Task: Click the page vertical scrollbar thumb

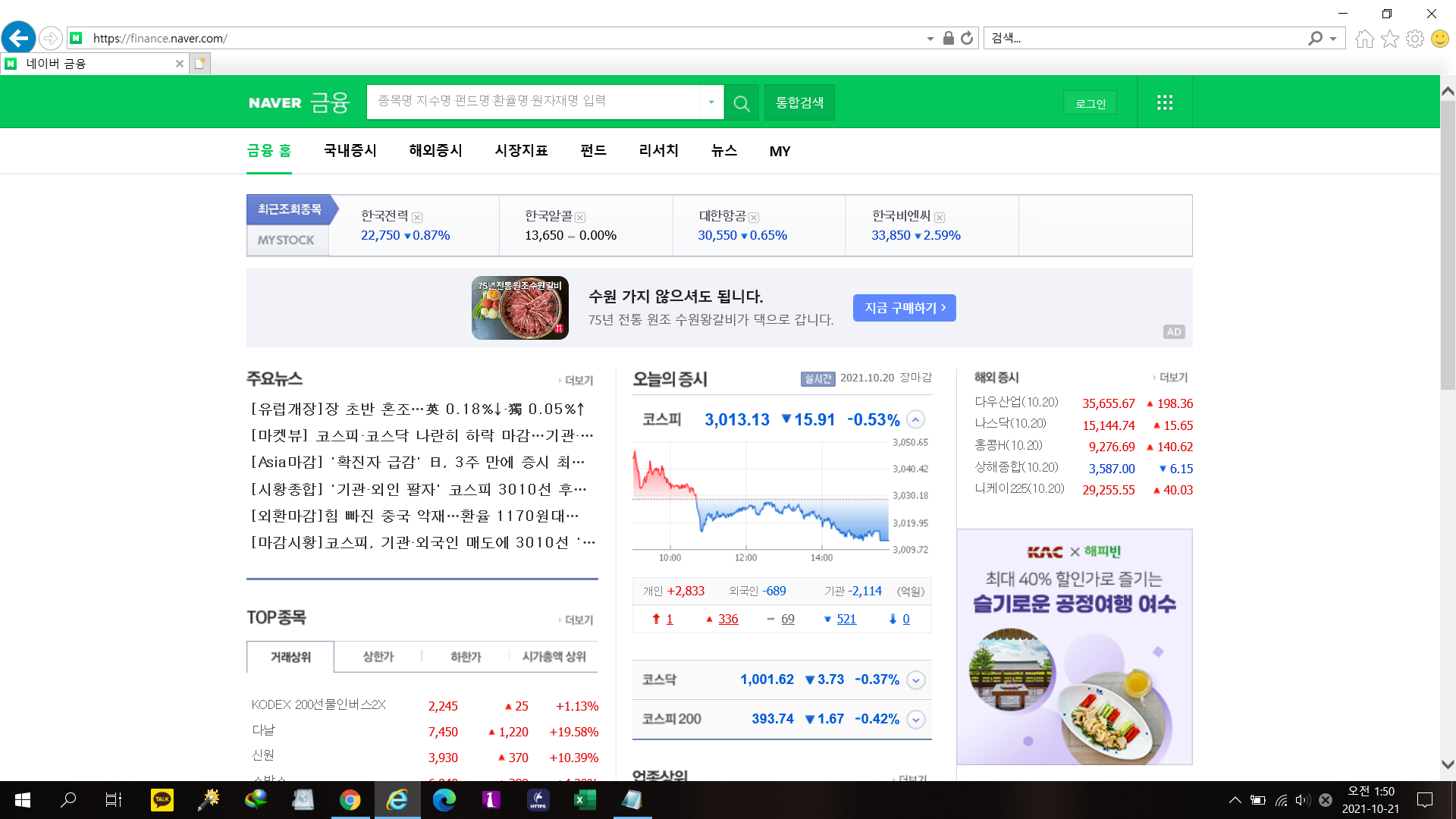Action: [x=1448, y=245]
